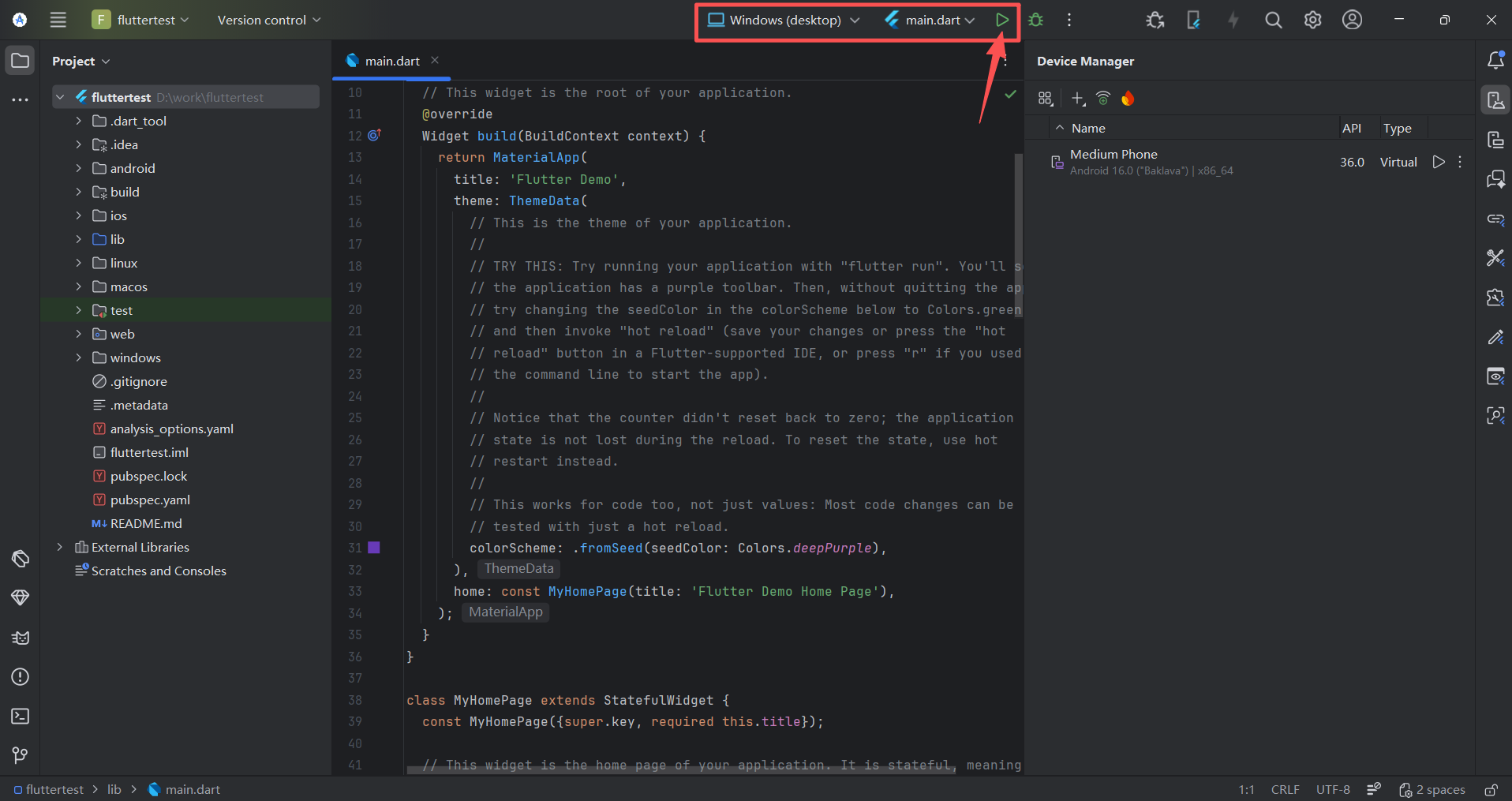
Task: Open the Problems tool window icon
Action: point(21,676)
